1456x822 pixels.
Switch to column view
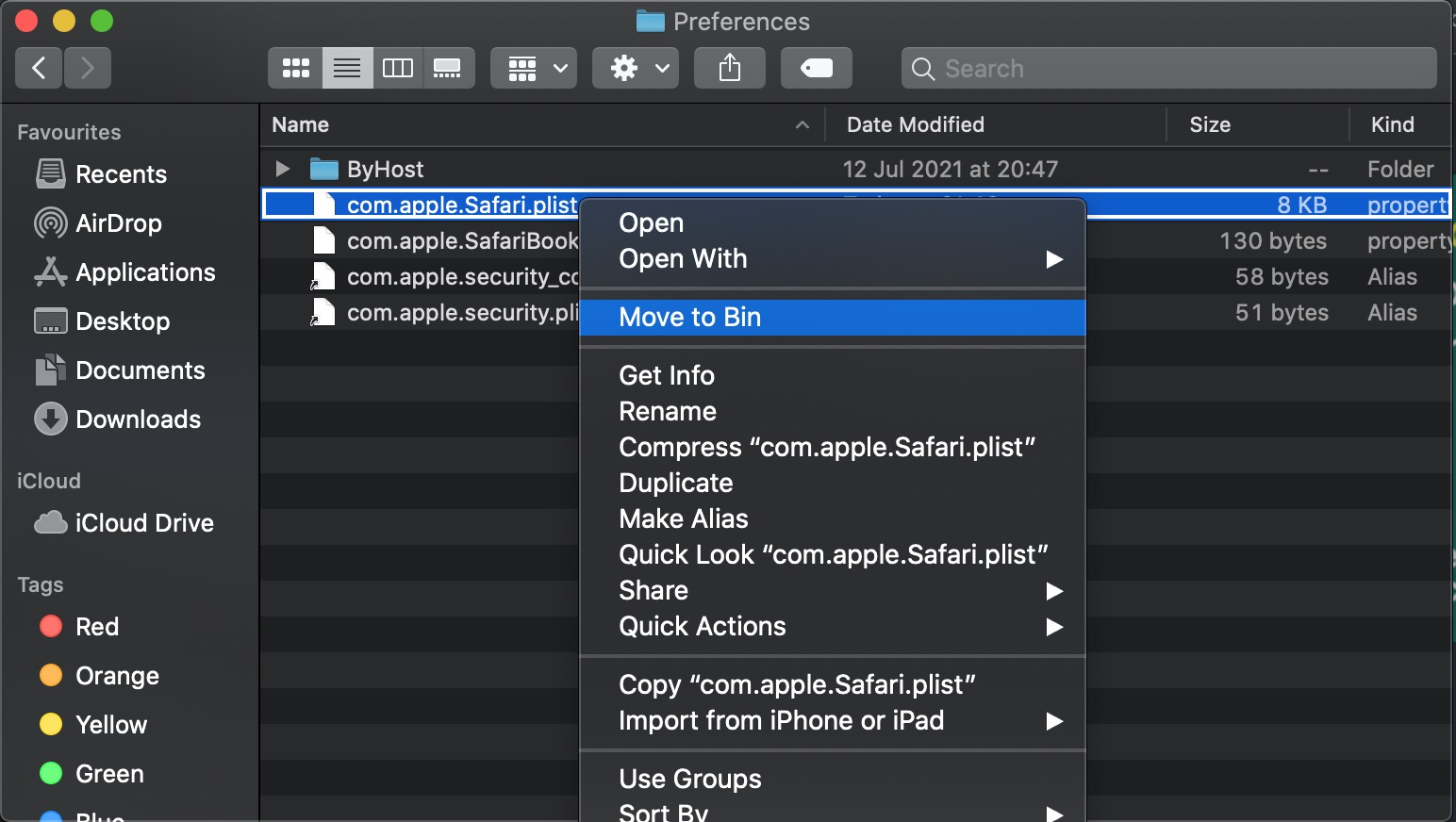point(398,68)
